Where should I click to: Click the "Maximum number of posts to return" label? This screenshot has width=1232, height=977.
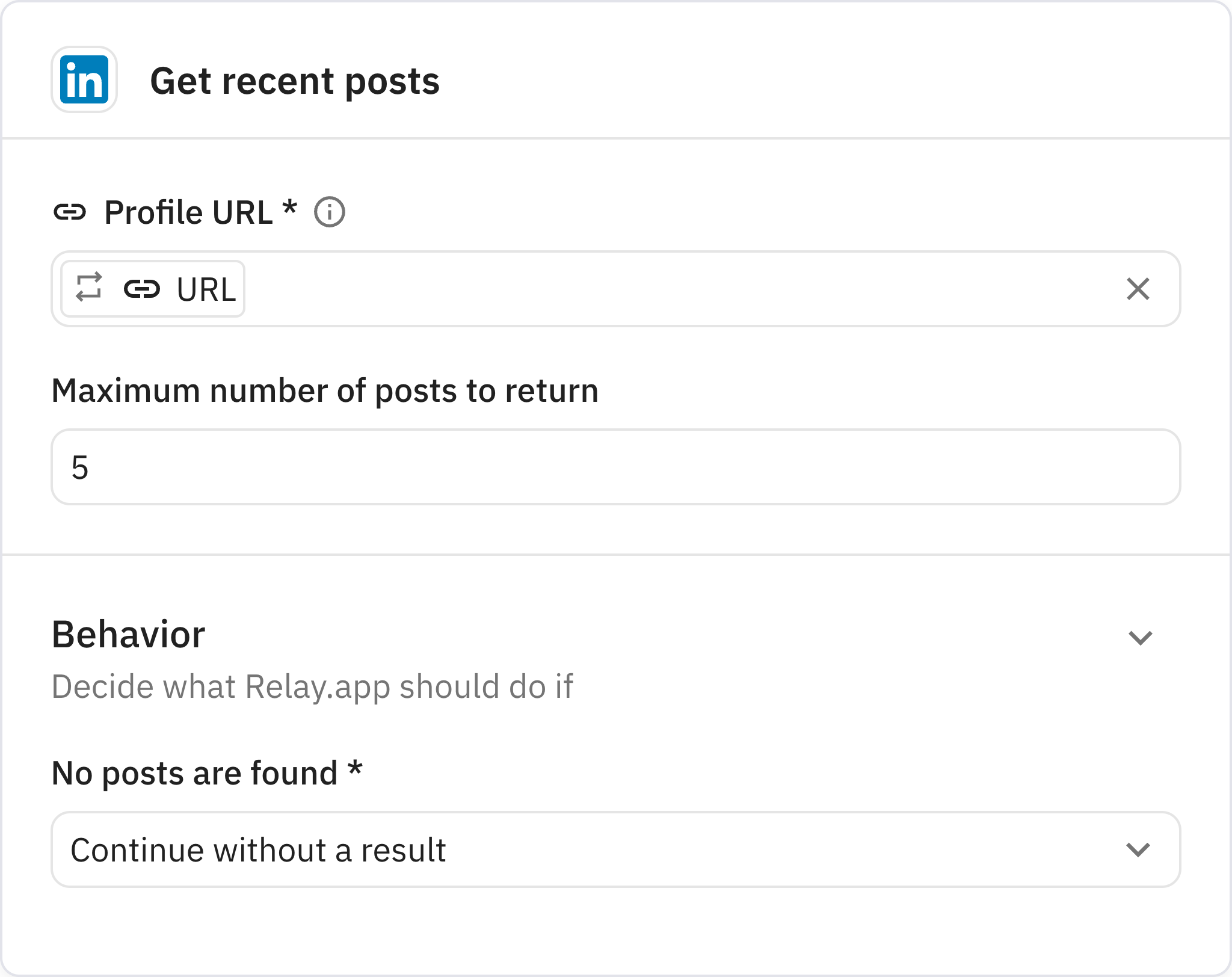click(x=325, y=391)
